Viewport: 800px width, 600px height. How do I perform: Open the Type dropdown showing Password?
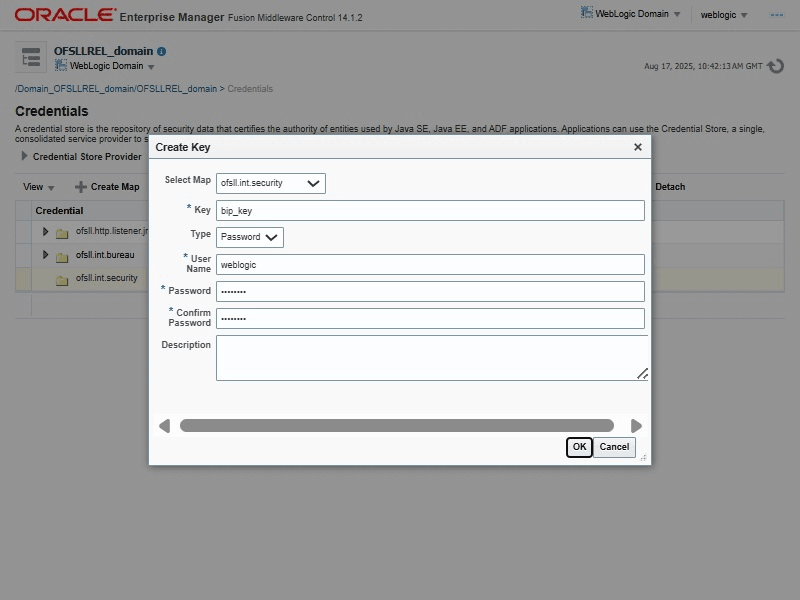(250, 237)
